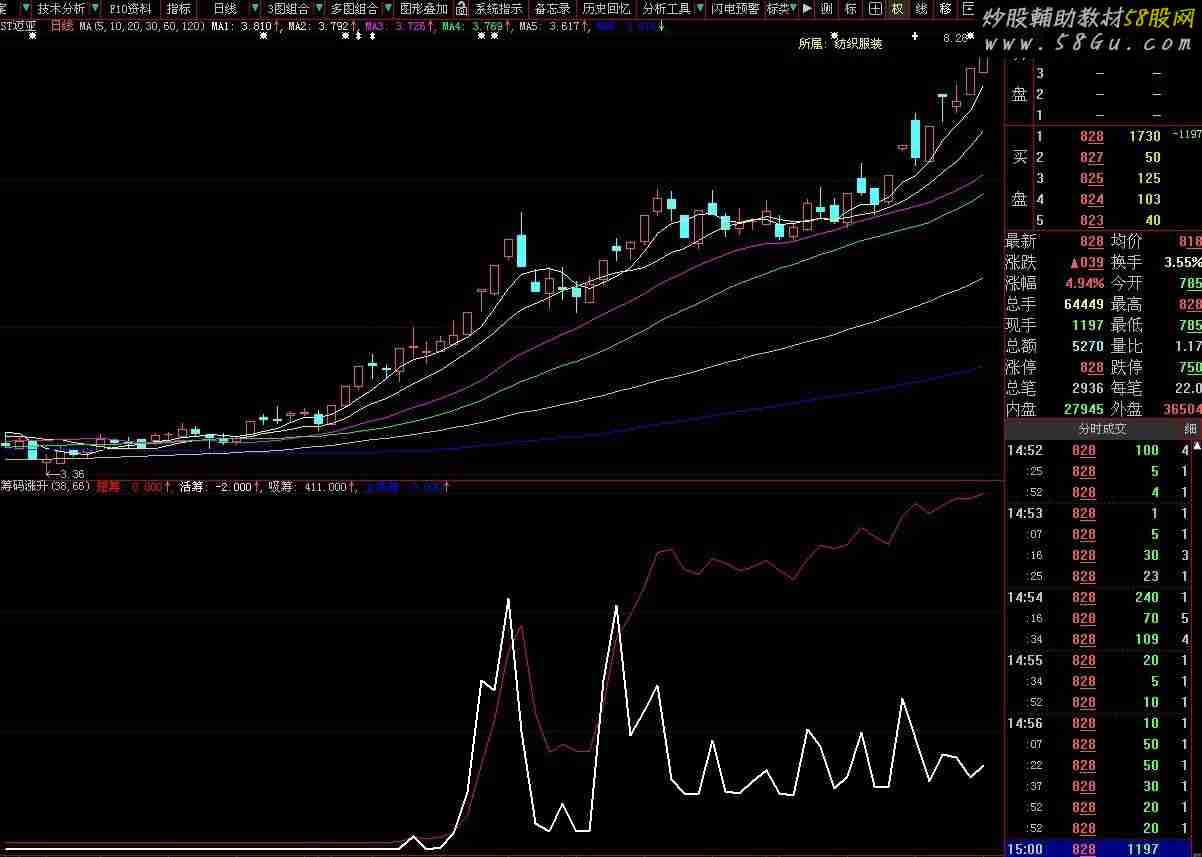Select the 测 measure tool icon

(827, 8)
